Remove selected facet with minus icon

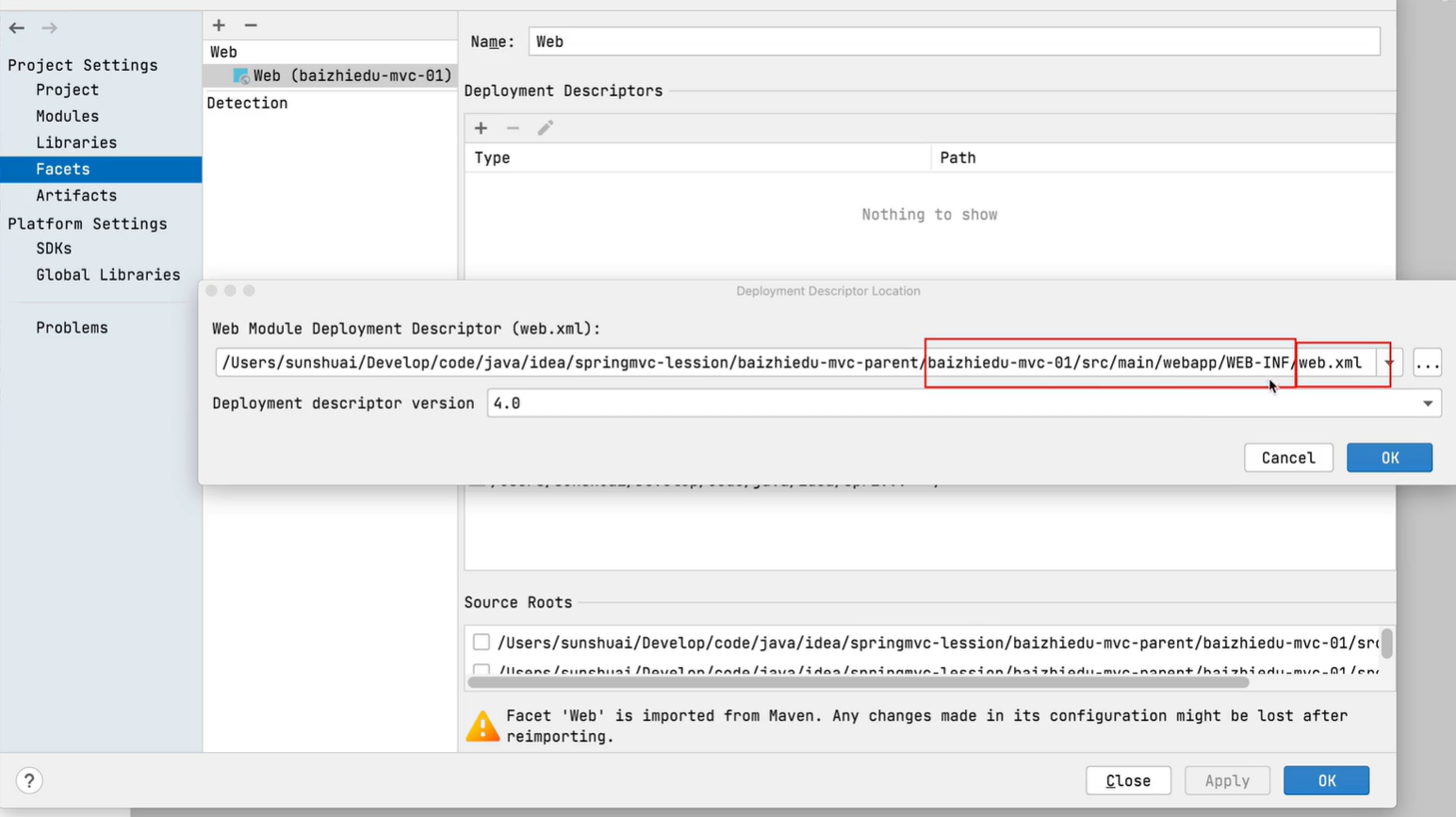pyautogui.click(x=251, y=25)
